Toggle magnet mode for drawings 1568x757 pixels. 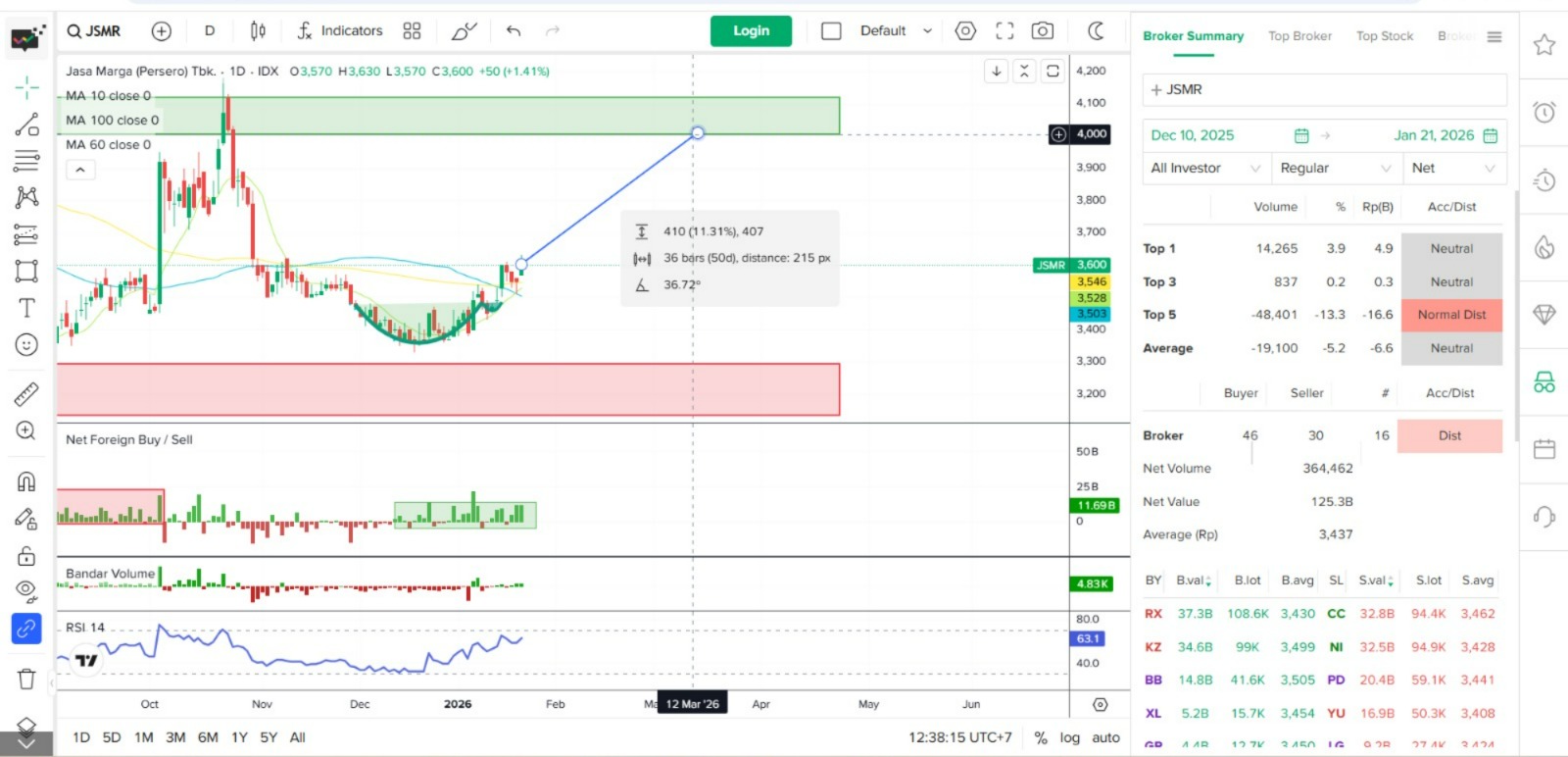click(x=26, y=481)
